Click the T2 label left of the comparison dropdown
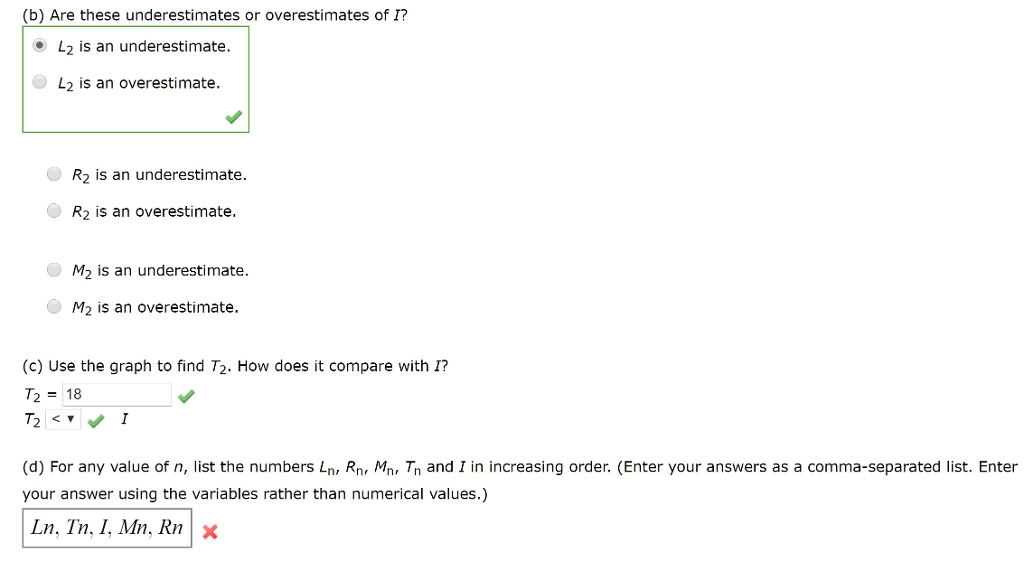Image resolution: width=1024 pixels, height=571 pixels. (x=32, y=421)
